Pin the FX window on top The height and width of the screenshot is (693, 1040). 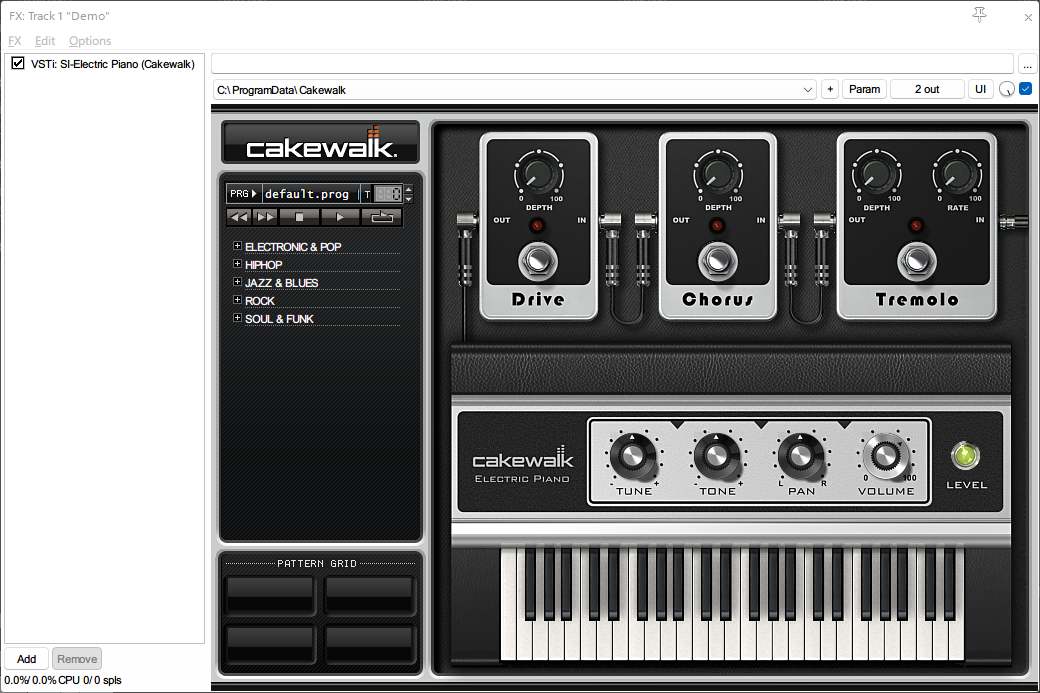979,15
